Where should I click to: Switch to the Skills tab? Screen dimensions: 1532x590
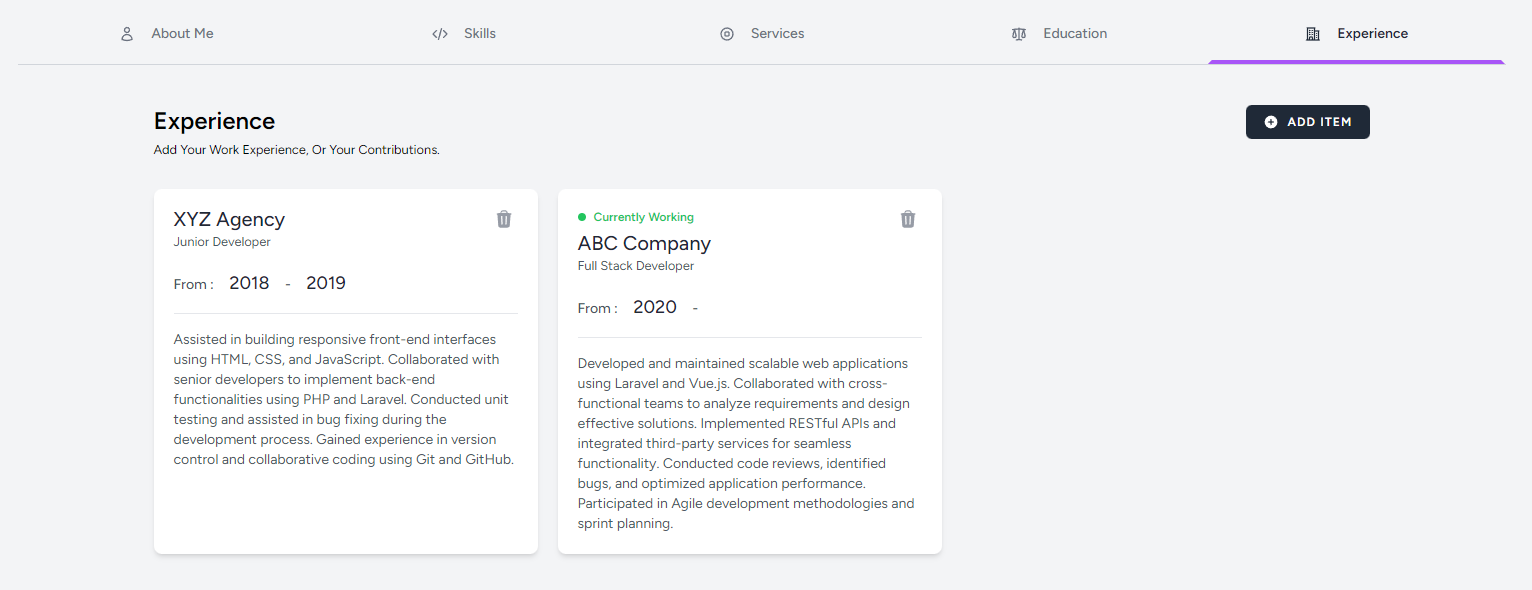(479, 34)
